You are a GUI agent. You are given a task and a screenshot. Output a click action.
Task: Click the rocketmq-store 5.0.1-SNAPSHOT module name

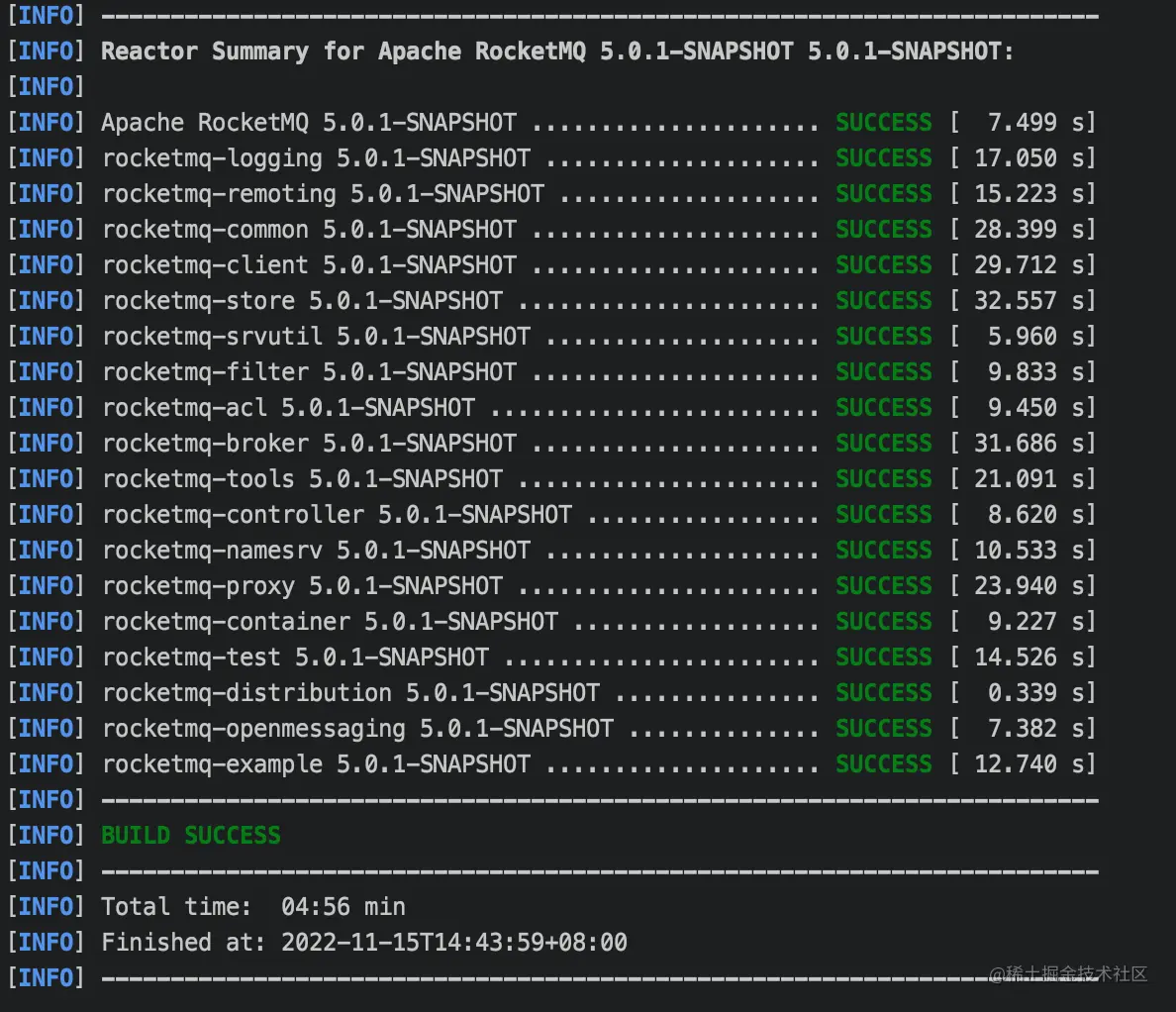click(x=302, y=301)
